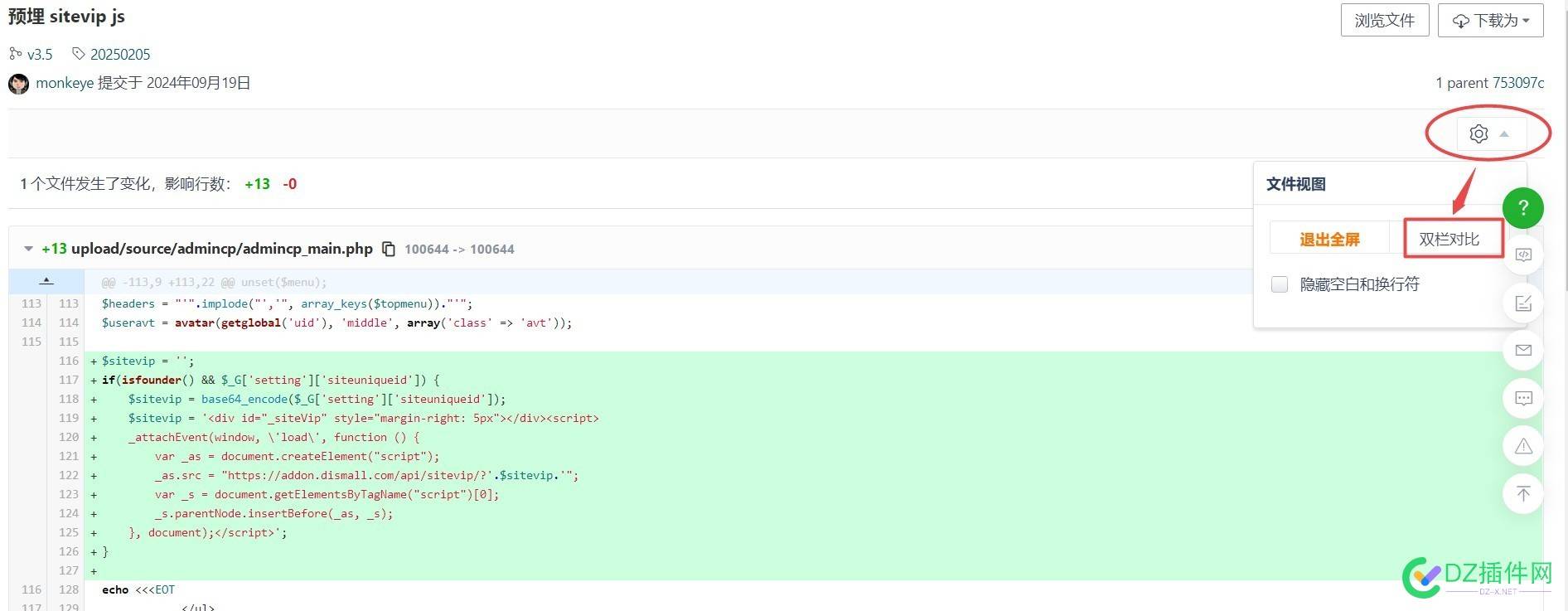Screen dimensions: 1568x611
Task: Click new line number 116
Action: 69,361
